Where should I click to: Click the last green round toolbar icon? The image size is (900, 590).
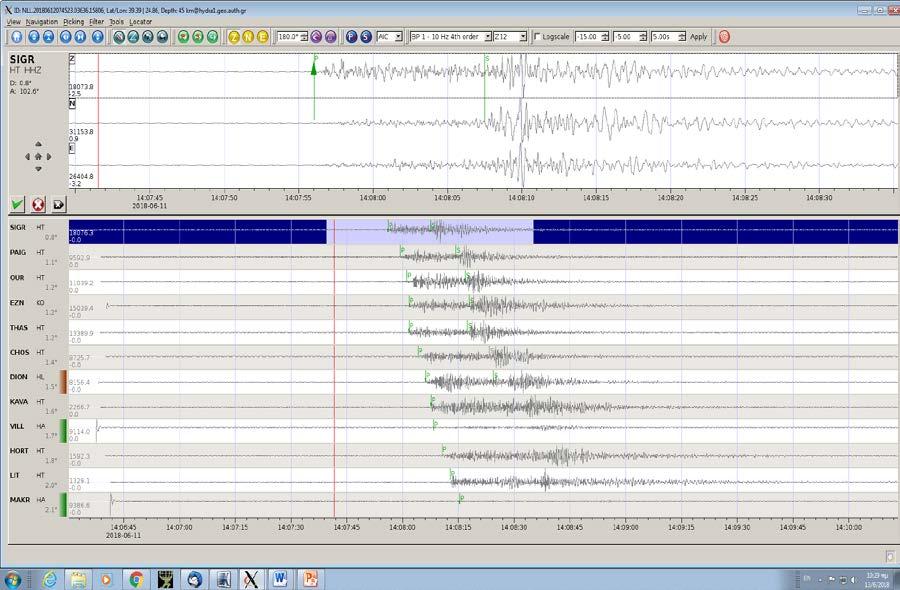tap(212, 37)
